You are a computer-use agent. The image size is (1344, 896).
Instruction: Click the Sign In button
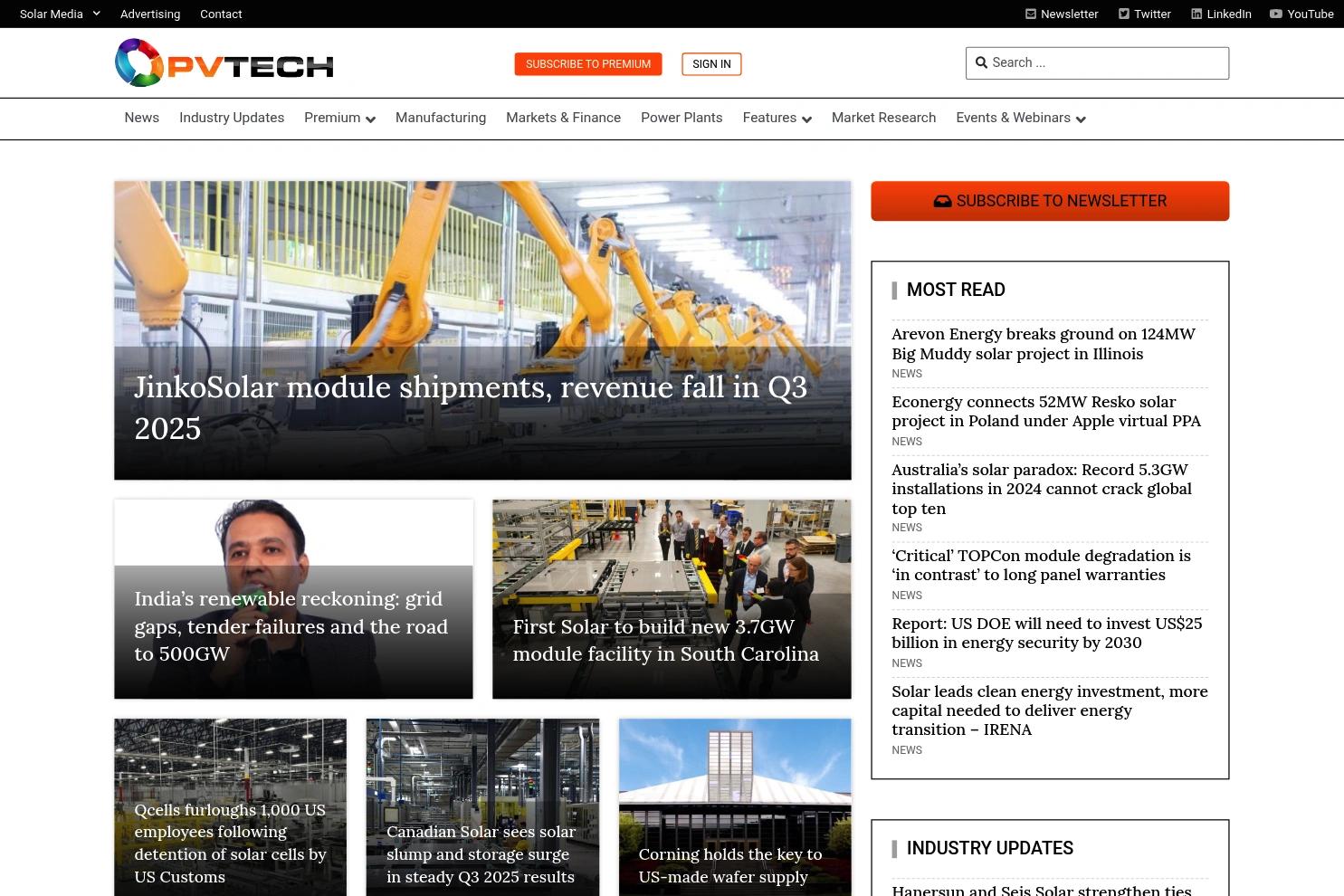(711, 64)
